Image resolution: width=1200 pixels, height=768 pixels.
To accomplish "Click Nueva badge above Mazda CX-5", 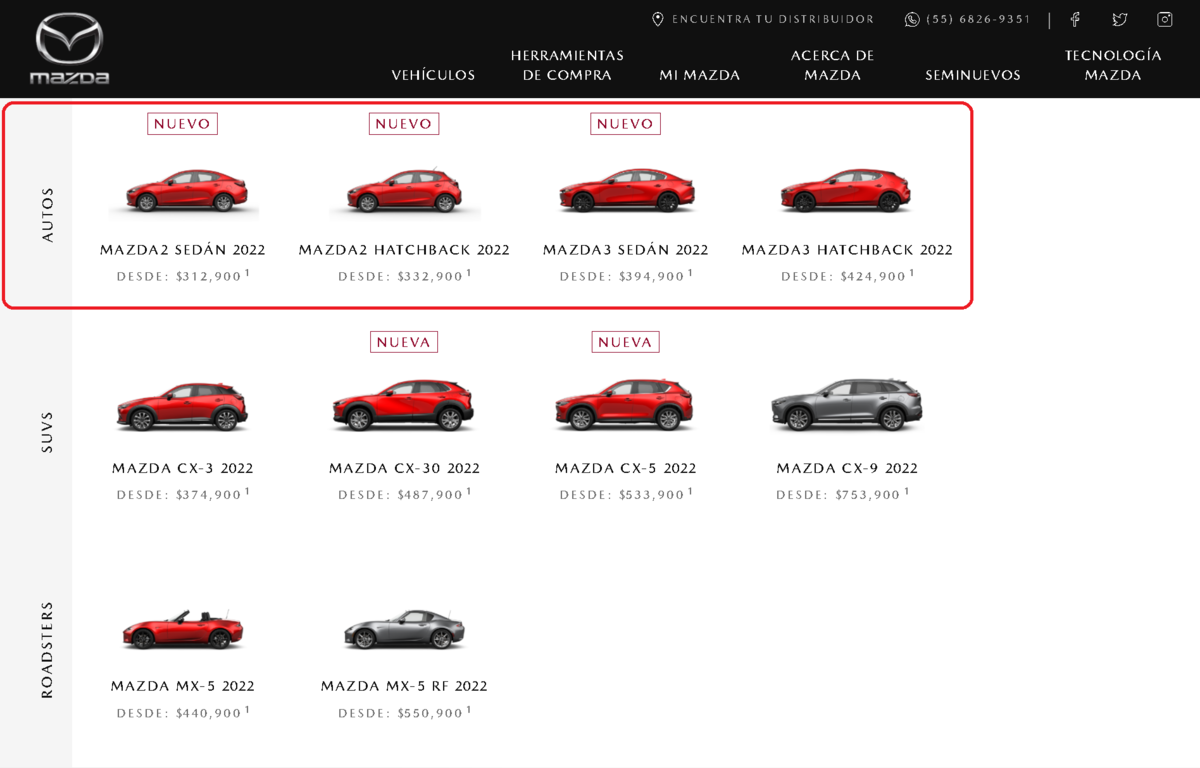I will pos(625,342).
